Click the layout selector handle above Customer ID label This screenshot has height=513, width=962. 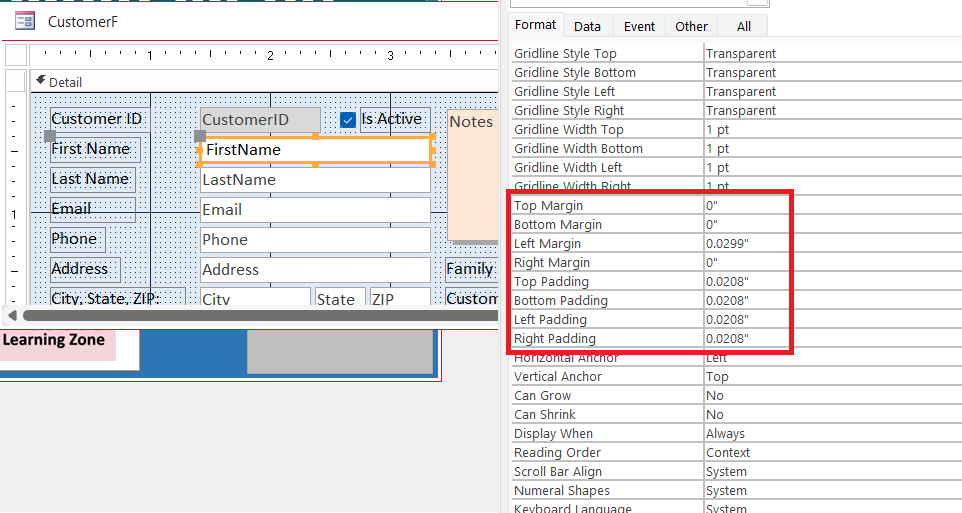coord(49,136)
